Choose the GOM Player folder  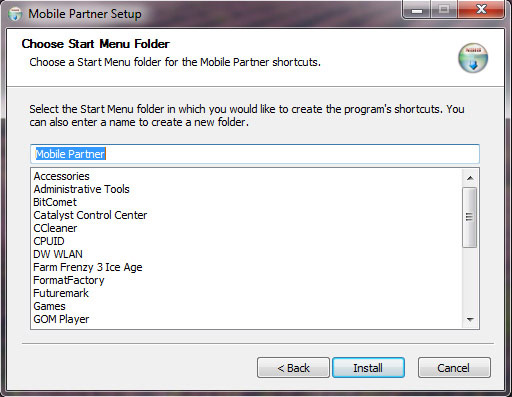(61, 319)
